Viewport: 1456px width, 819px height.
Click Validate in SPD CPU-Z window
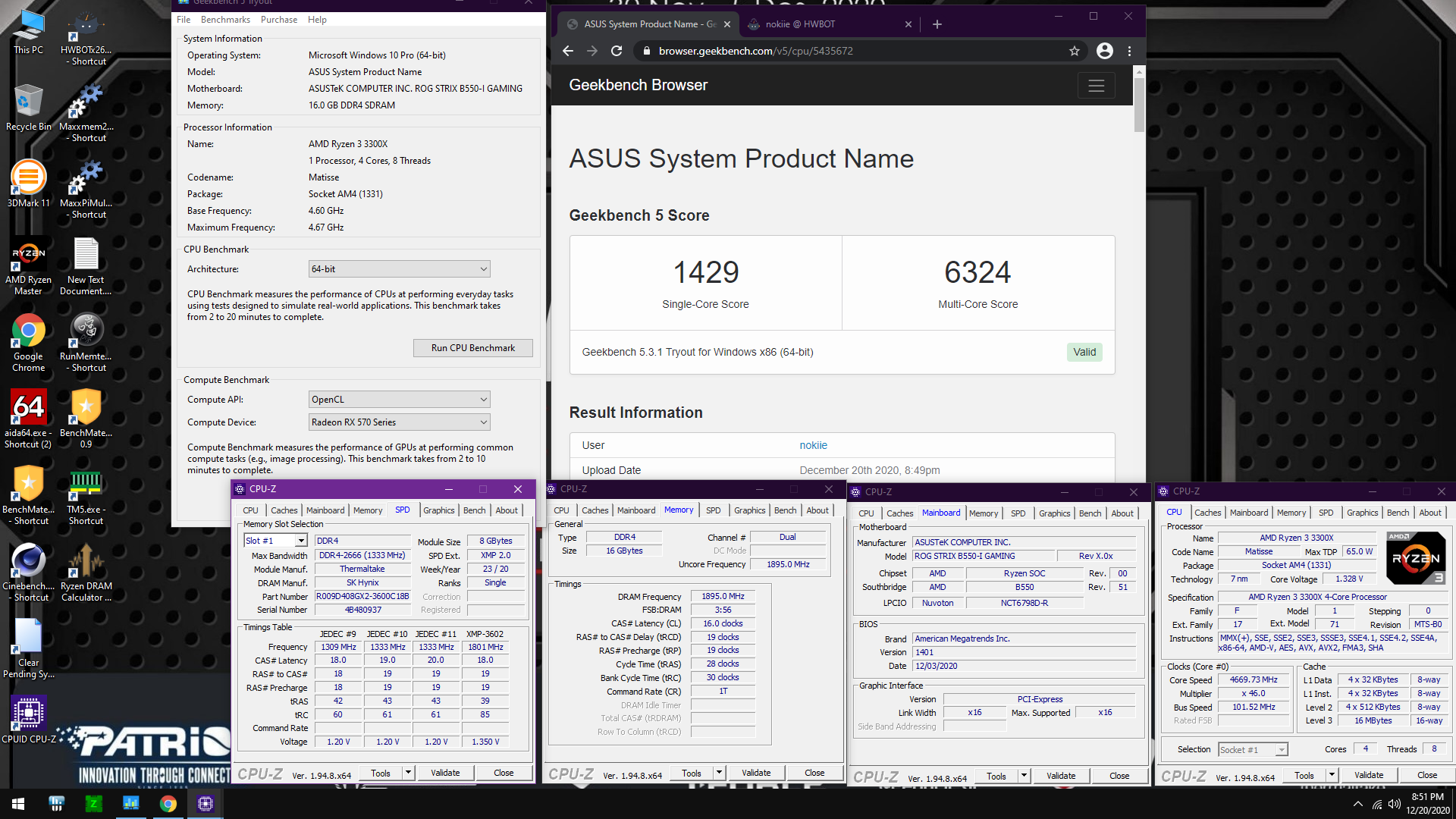(445, 773)
